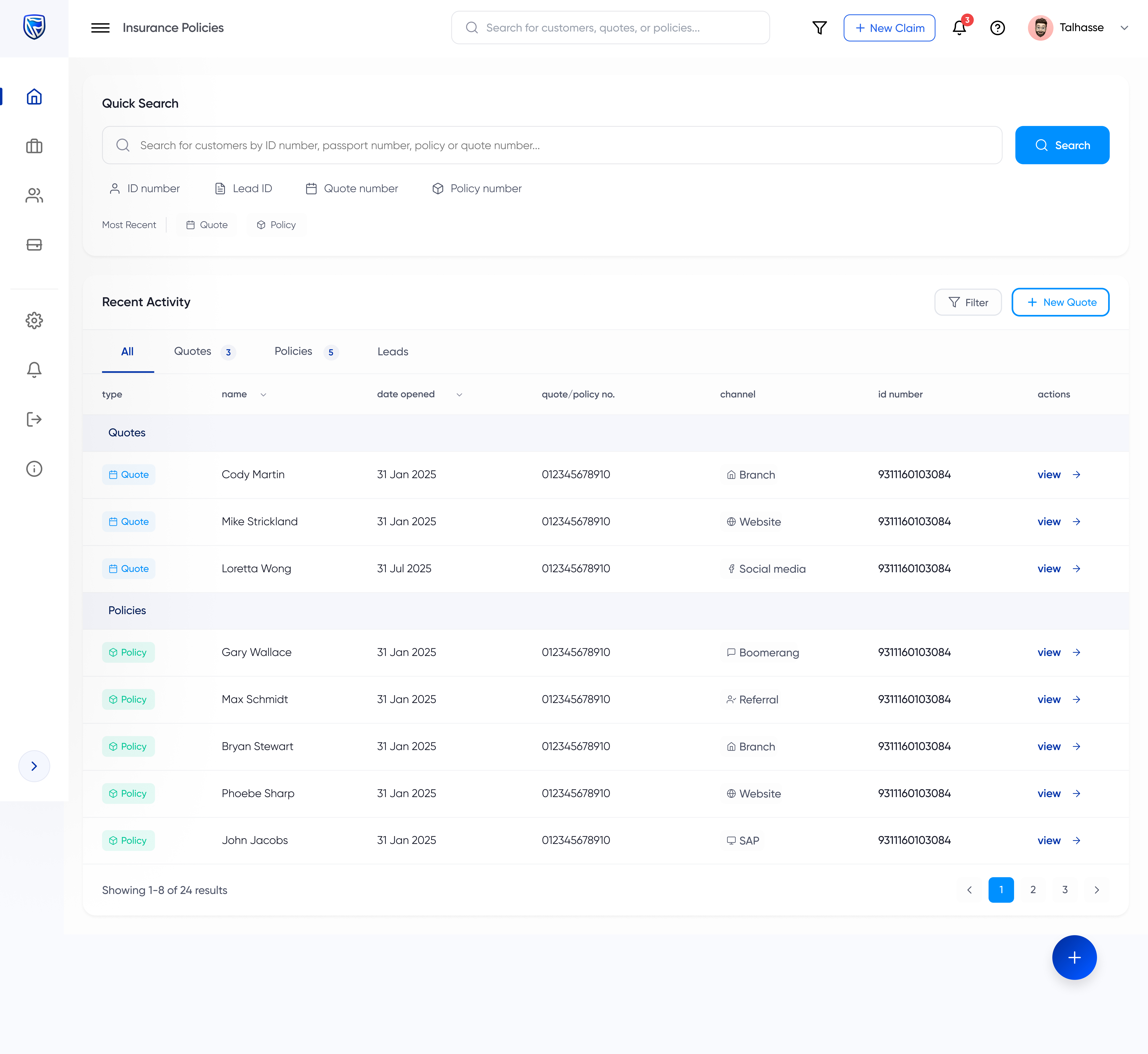Toggle the Policy most recent chip
This screenshot has width=1148, height=1054.
coord(277,225)
